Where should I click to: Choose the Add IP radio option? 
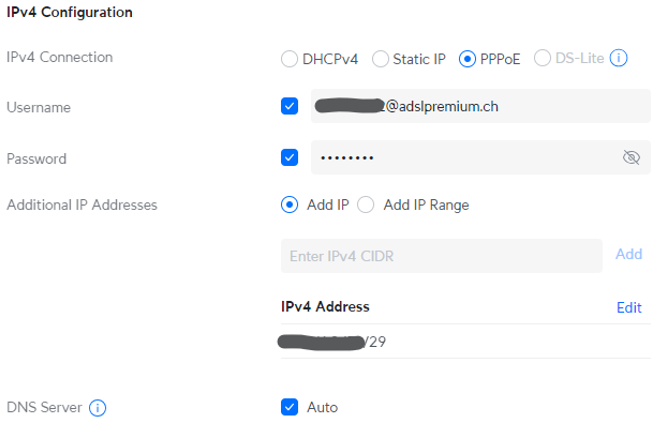[289, 205]
